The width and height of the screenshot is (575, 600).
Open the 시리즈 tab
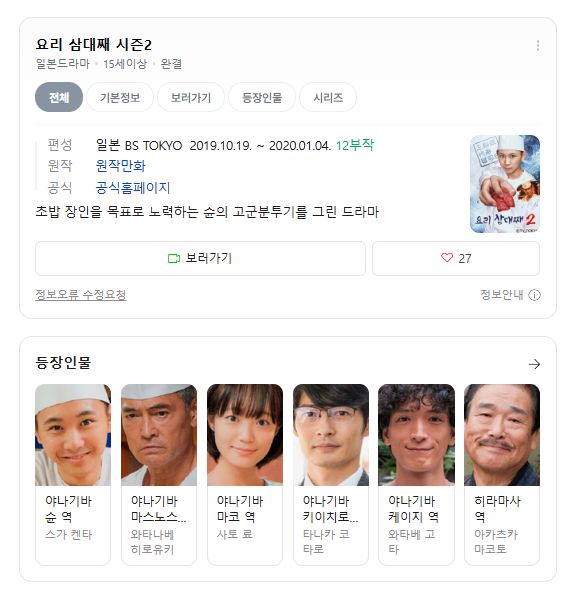pyautogui.click(x=328, y=98)
